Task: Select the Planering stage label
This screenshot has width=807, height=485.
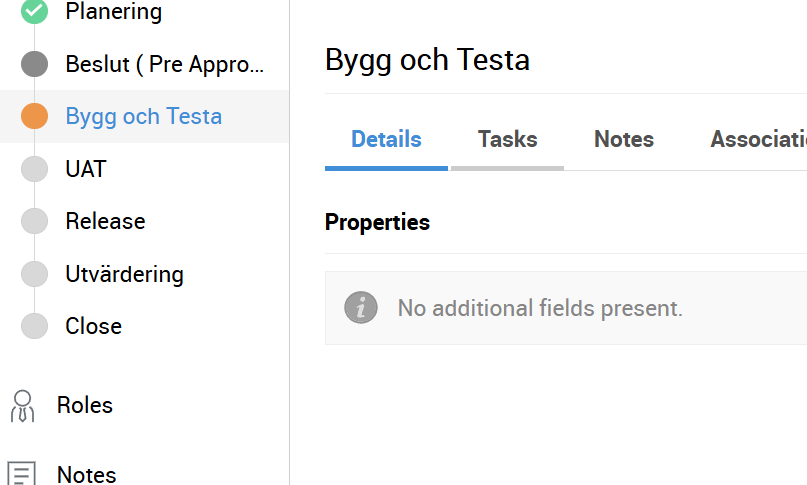Action: (114, 12)
